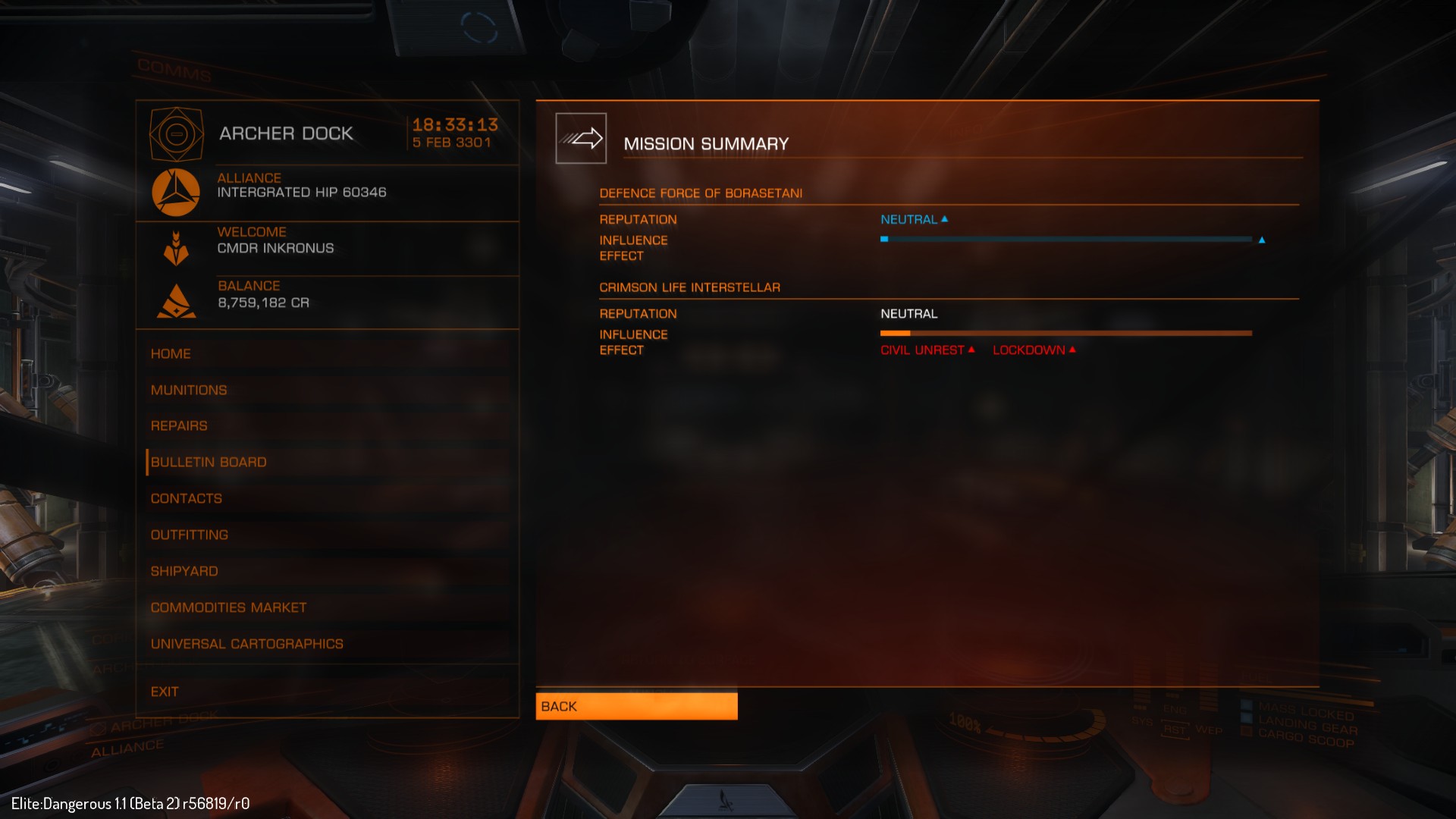Click the blue influence arrow at bar end

(1262, 240)
